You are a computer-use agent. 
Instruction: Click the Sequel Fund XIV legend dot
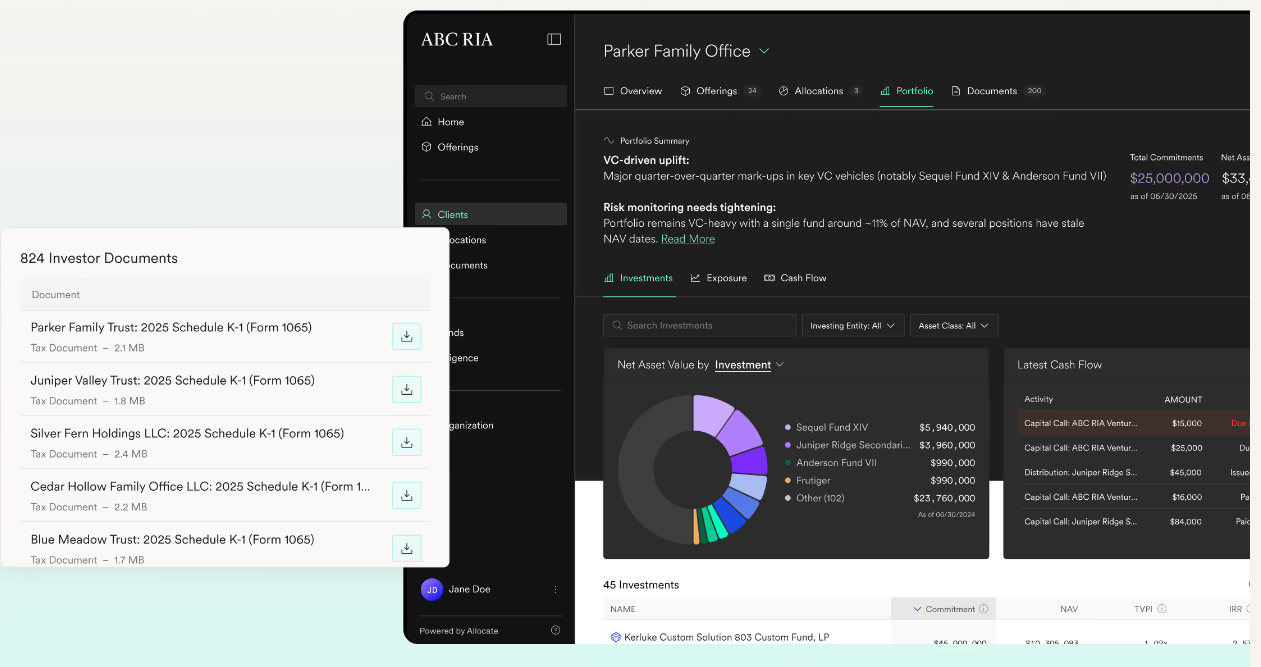tap(788, 427)
